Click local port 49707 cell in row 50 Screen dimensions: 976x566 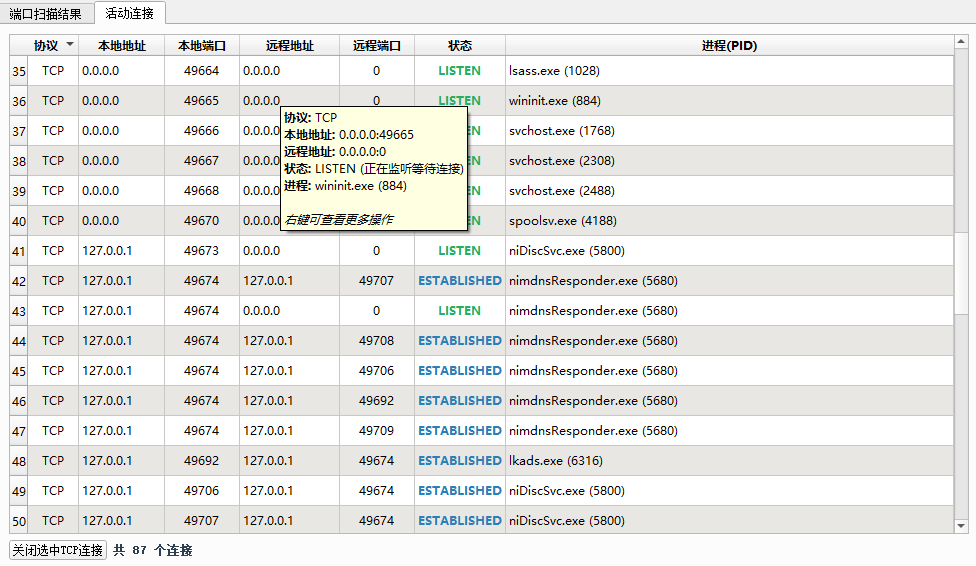click(x=202, y=521)
